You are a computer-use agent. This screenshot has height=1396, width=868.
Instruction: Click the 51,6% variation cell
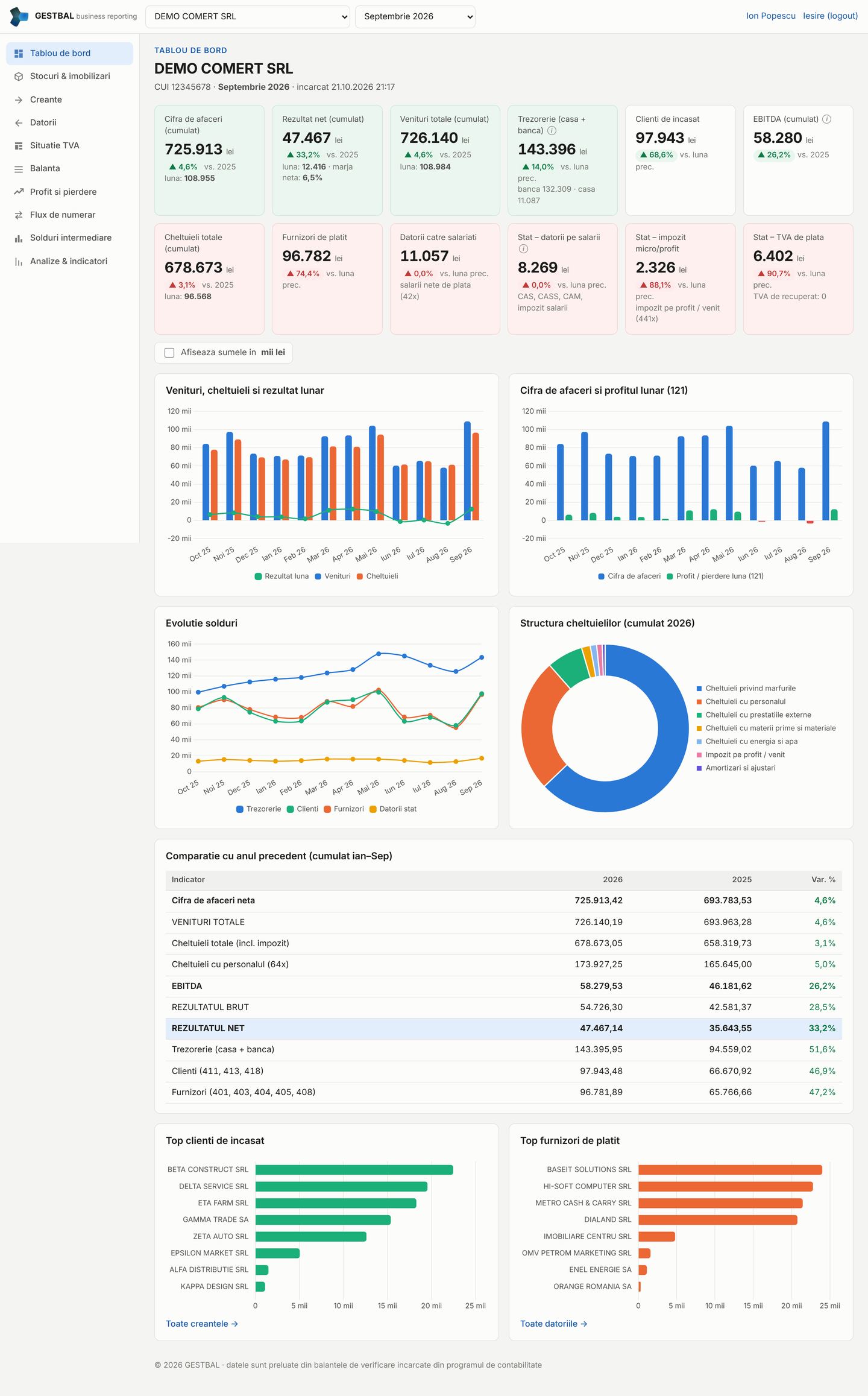point(822,1049)
